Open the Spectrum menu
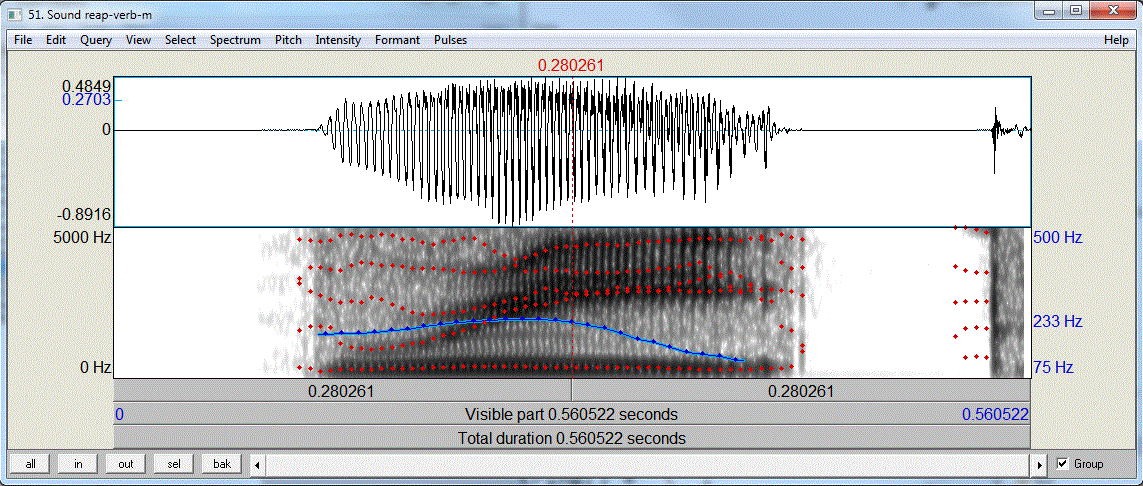Screen dimensions: 1143x486 (235, 40)
